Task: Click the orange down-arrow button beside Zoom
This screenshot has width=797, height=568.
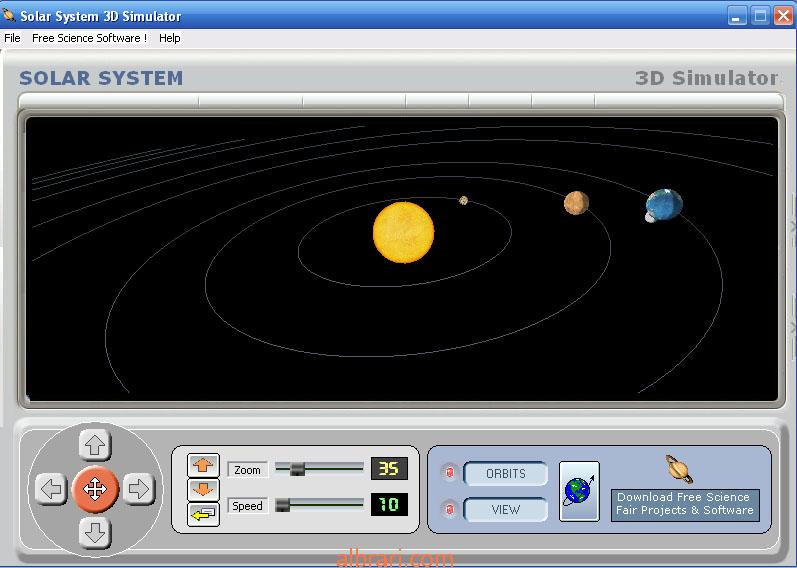Action: [x=203, y=490]
